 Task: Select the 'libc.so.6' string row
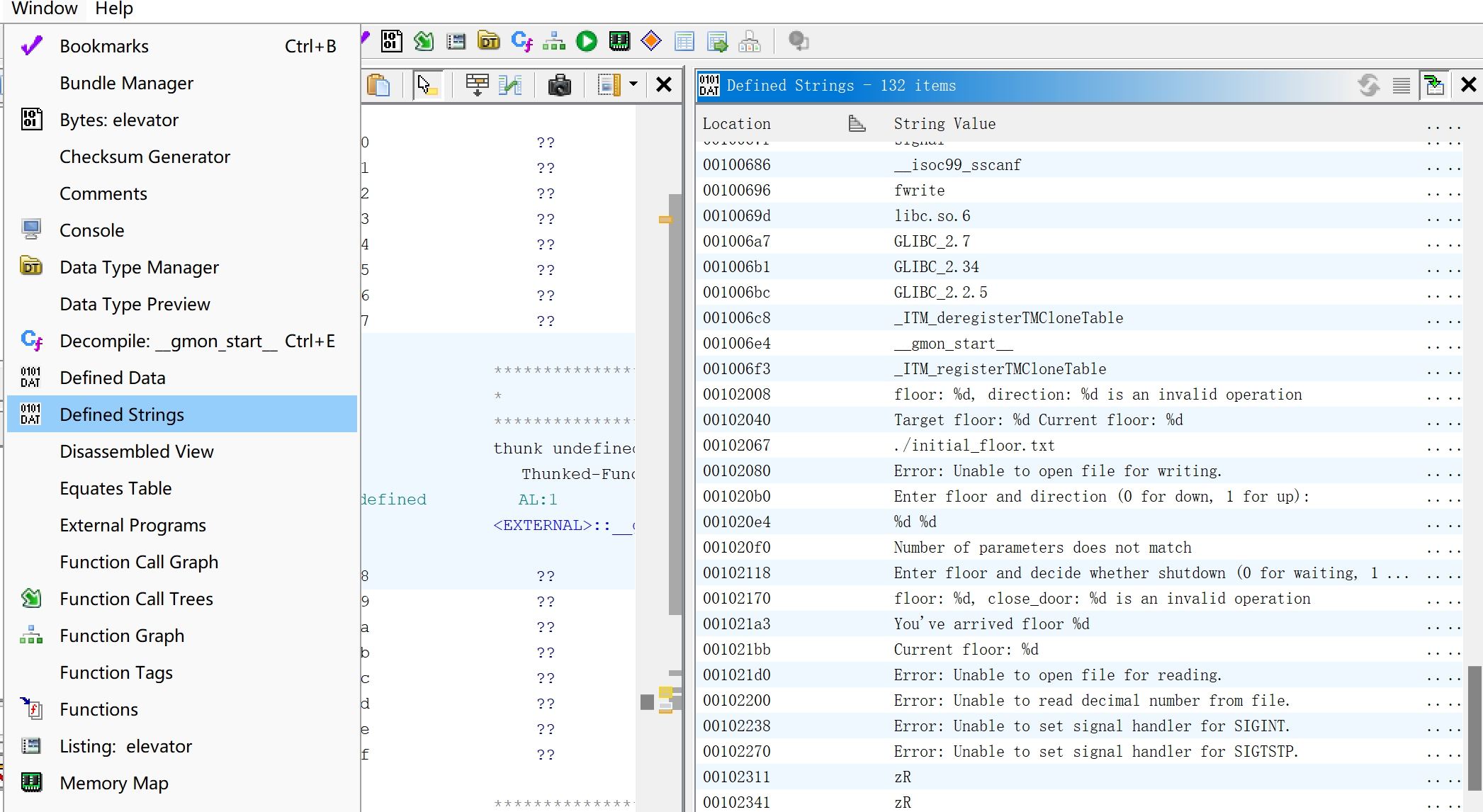click(x=1080, y=216)
